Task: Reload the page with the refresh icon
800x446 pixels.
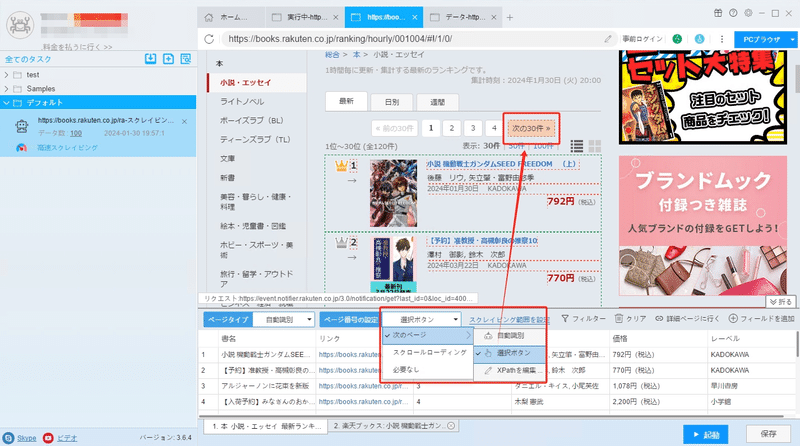Action: click(x=209, y=39)
